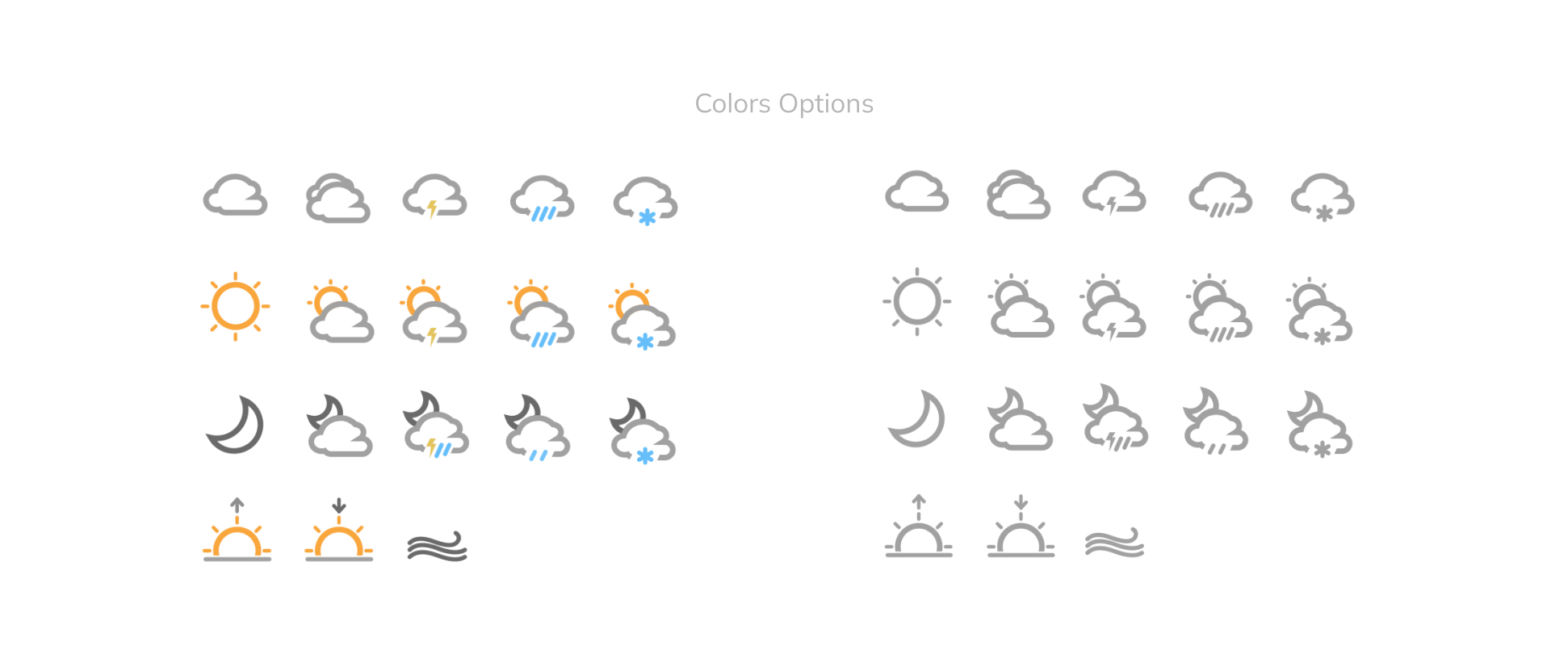The width and height of the screenshot is (1568, 646).
Task: Click the gray monochrome sun icon
Action: tap(917, 301)
